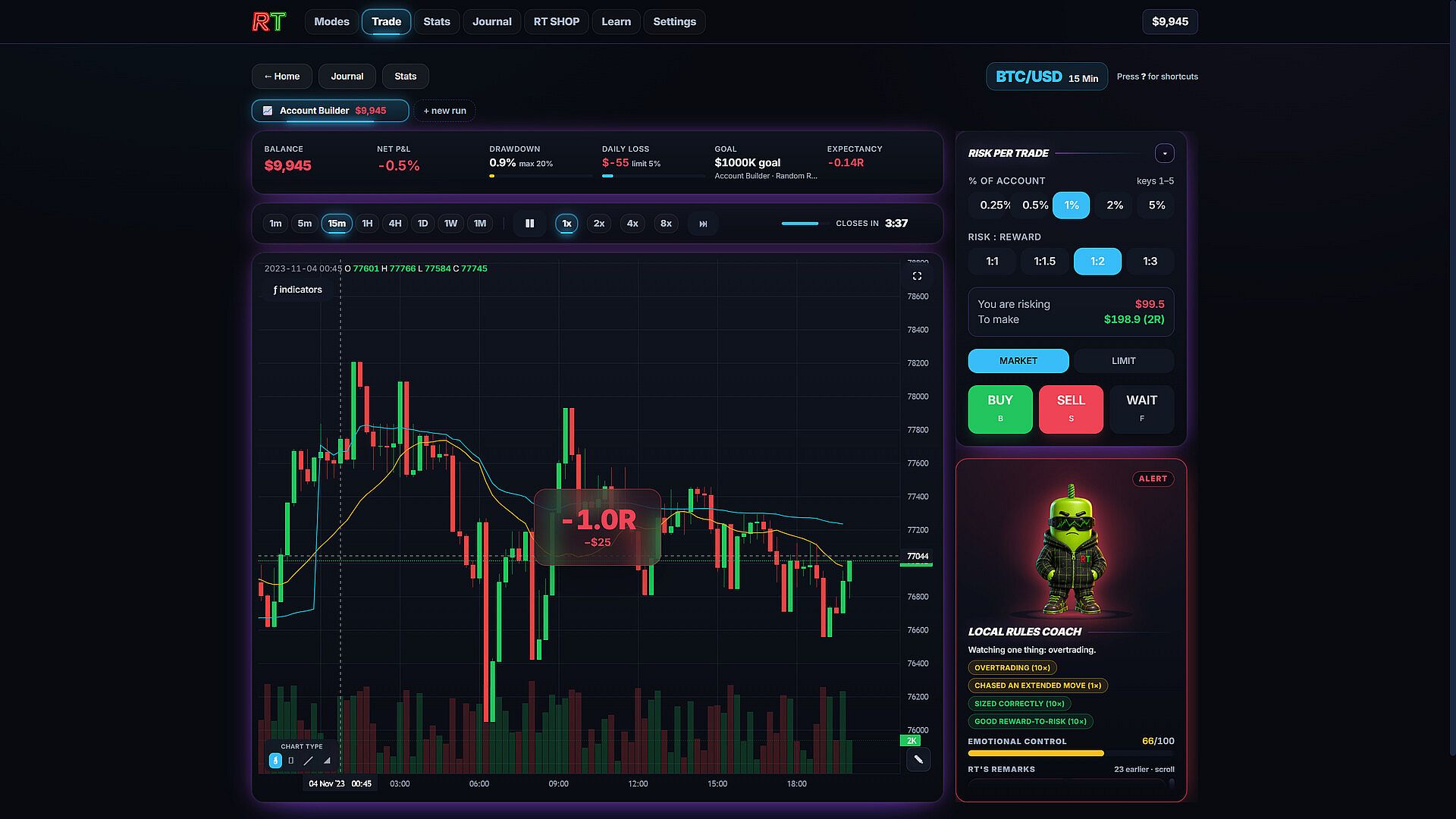
Task: Switch order type to LIMIT
Action: (1123, 361)
